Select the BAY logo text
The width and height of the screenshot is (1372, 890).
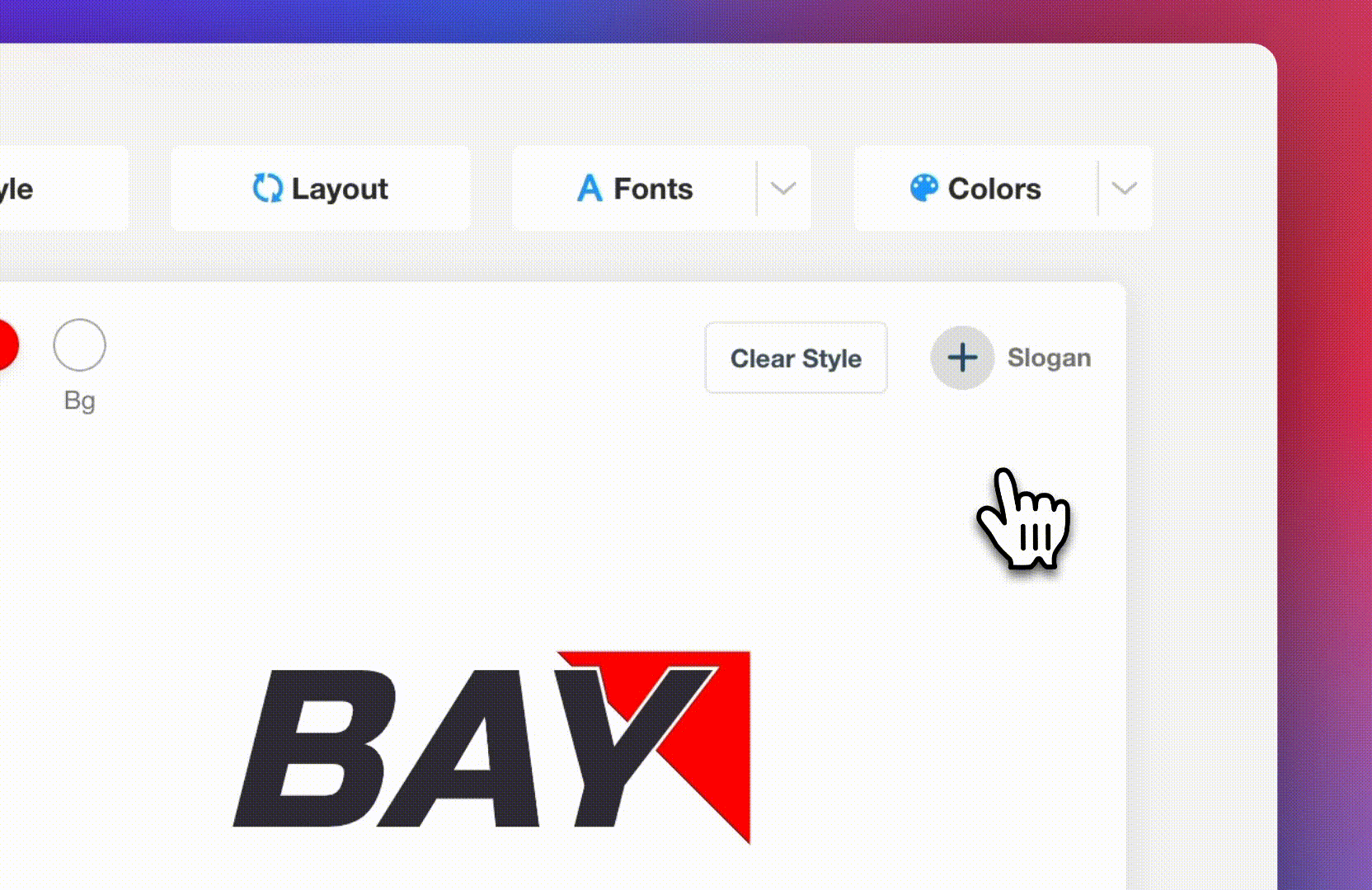tap(474, 747)
